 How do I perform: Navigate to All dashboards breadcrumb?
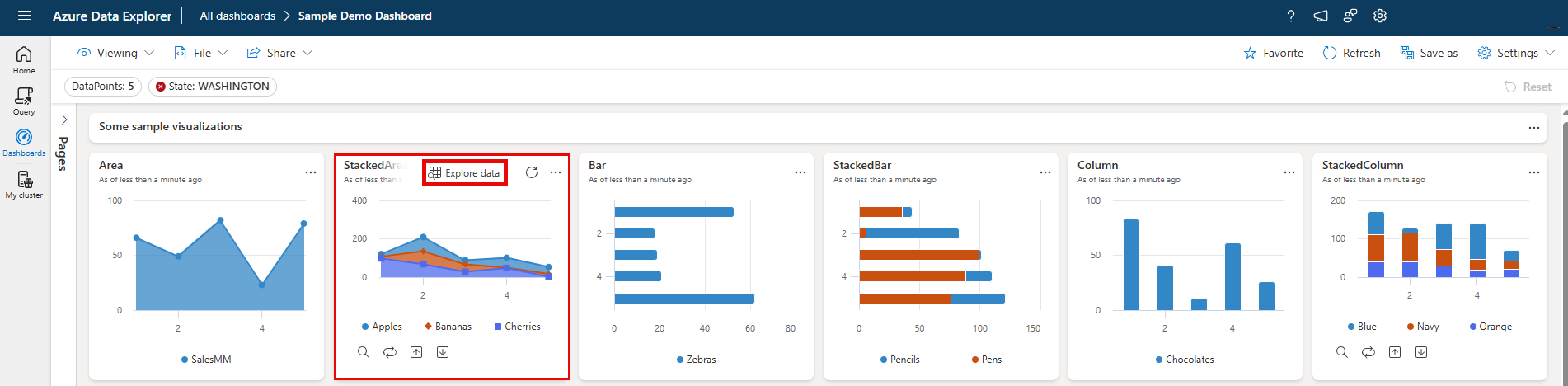point(237,16)
